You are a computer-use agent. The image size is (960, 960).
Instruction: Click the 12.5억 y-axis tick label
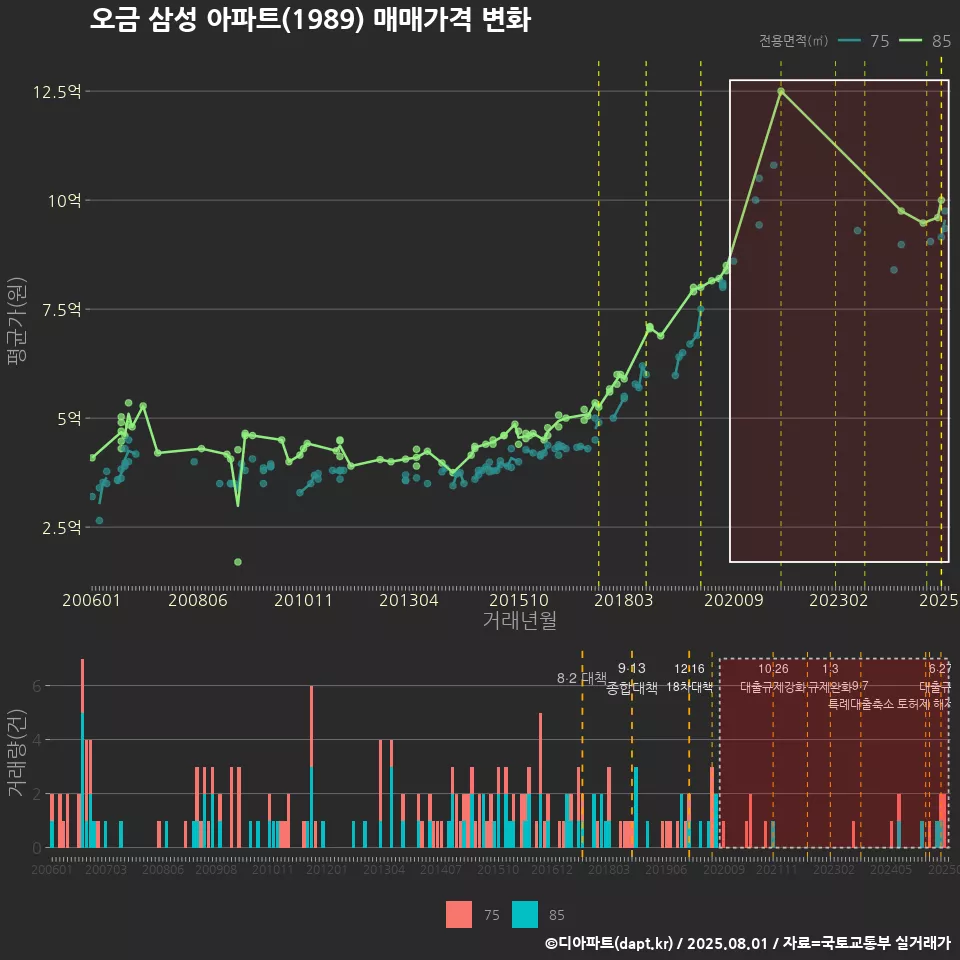pyautogui.click(x=57, y=92)
